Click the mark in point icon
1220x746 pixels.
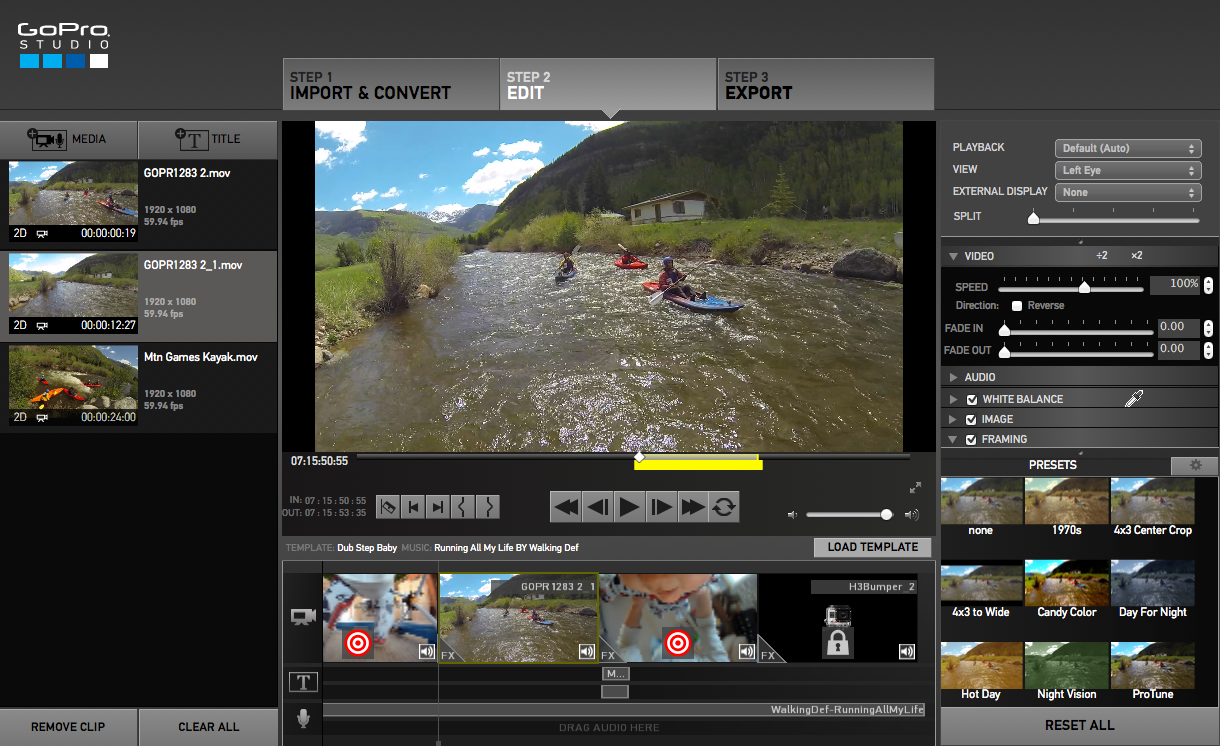point(463,507)
